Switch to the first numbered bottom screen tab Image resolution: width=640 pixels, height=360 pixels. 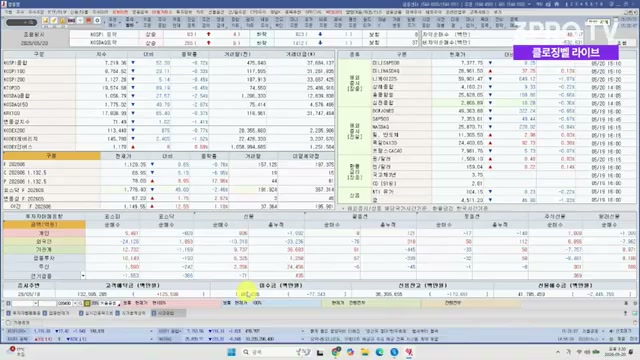tap(23, 313)
